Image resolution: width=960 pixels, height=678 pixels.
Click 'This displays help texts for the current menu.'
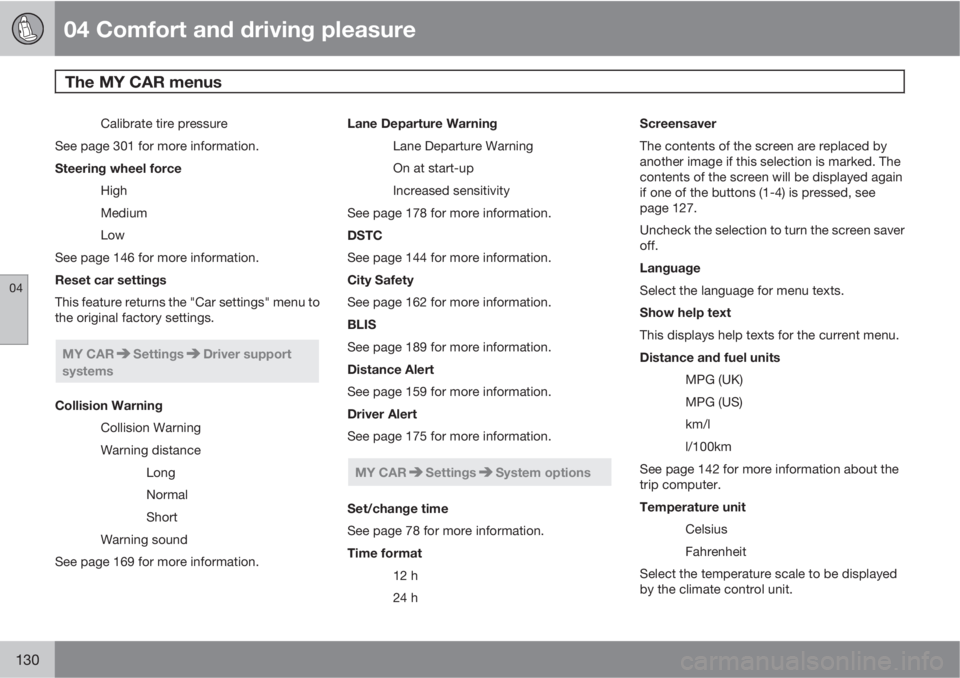click(770, 336)
